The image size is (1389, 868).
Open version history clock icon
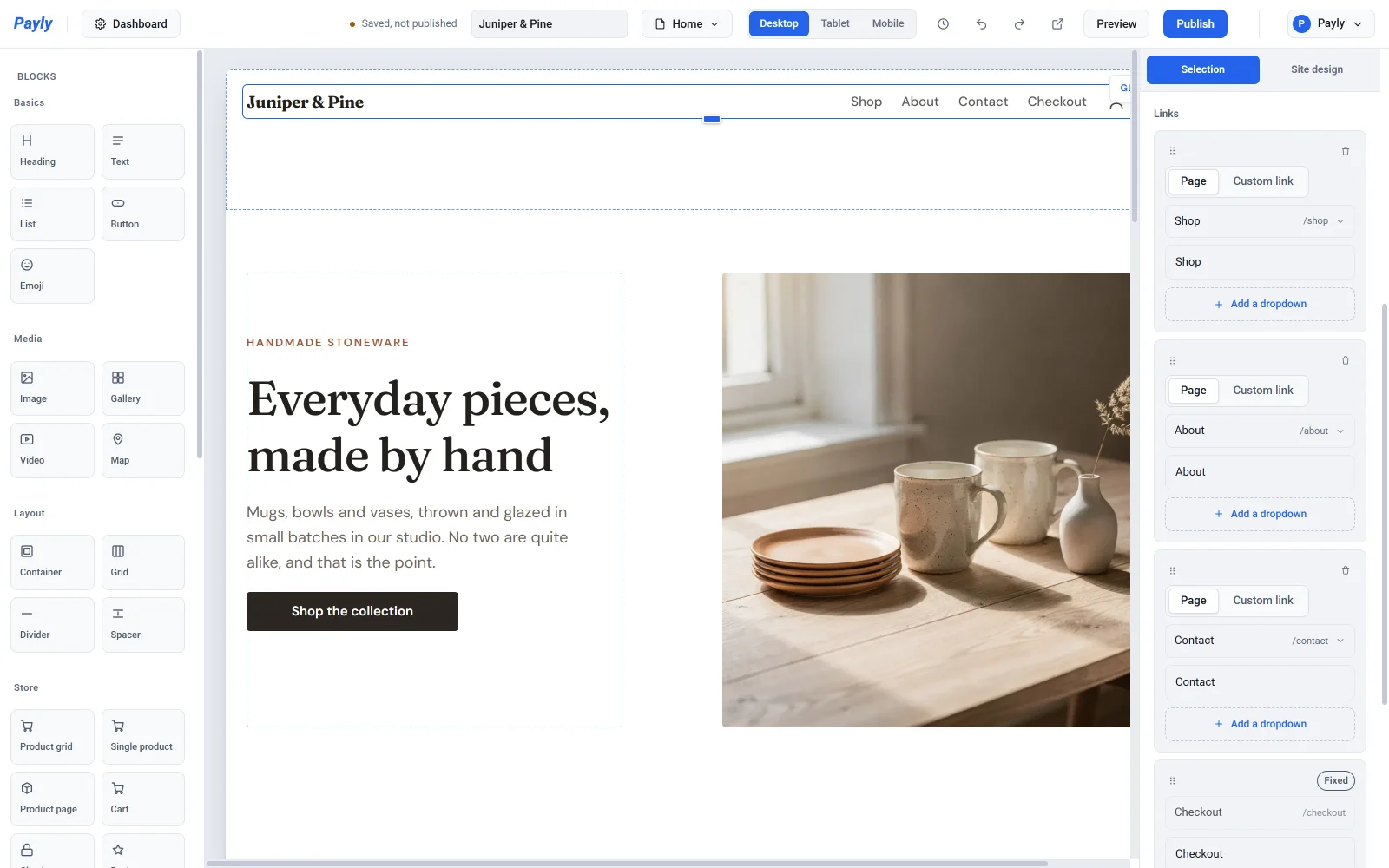[x=943, y=24]
